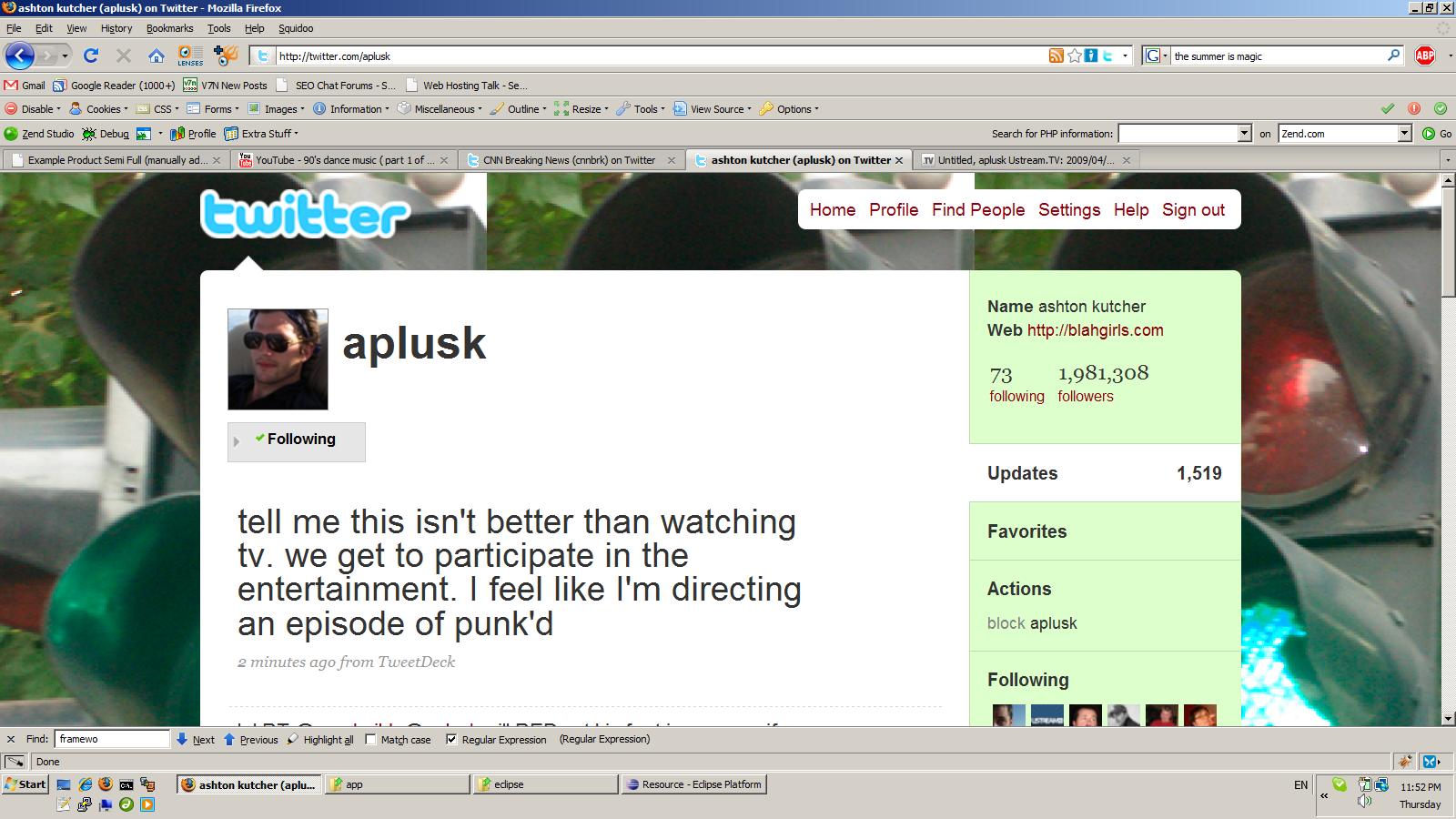1456x819 pixels.
Task: Click Highlight all in the find bar
Action: [x=320, y=740]
